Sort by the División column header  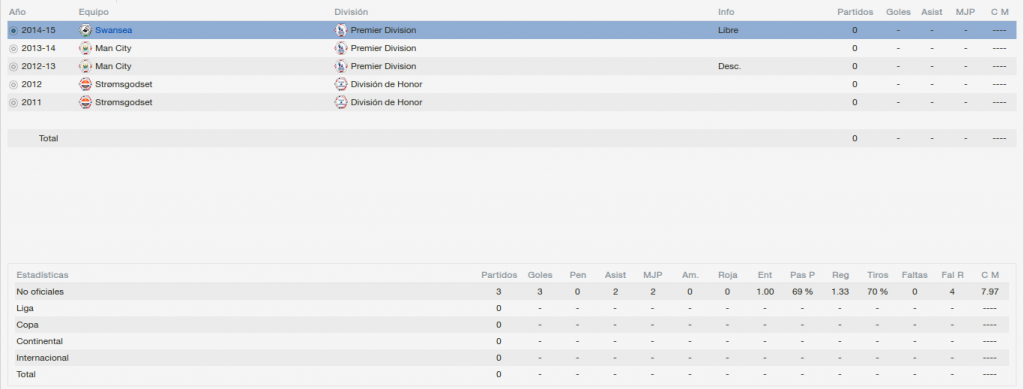351,12
